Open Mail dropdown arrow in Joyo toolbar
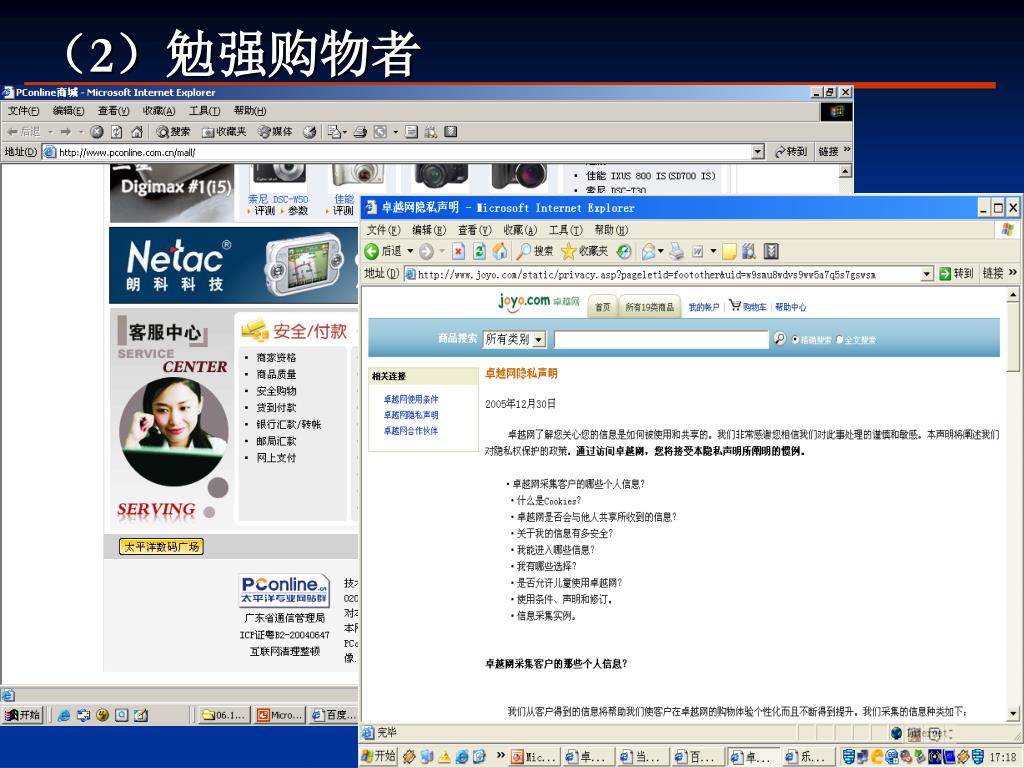Image resolution: width=1024 pixels, height=768 pixels. point(661,251)
